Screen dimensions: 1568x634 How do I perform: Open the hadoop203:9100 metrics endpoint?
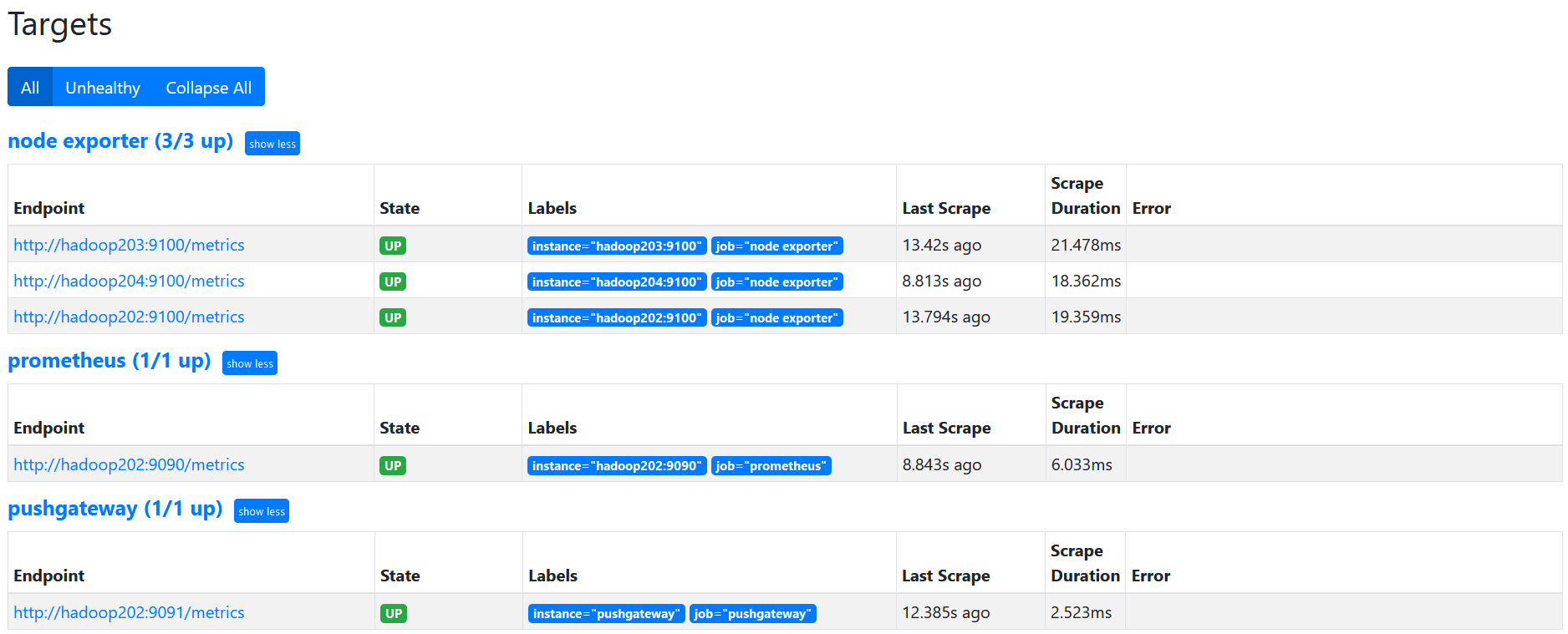coord(130,245)
